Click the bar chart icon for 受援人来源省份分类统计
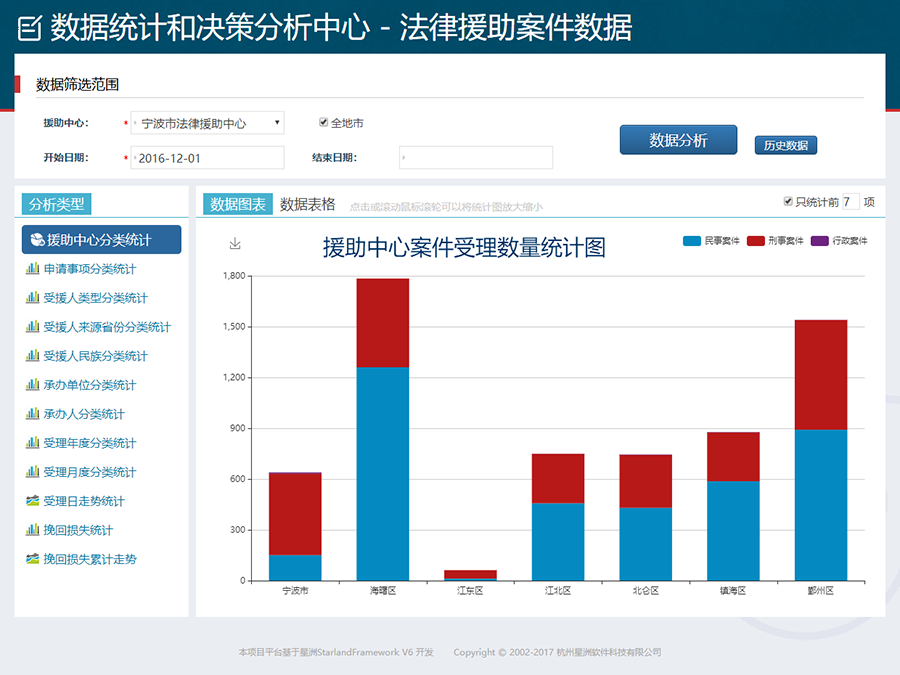This screenshot has width=900, height=675. click(x=33, y=327)
